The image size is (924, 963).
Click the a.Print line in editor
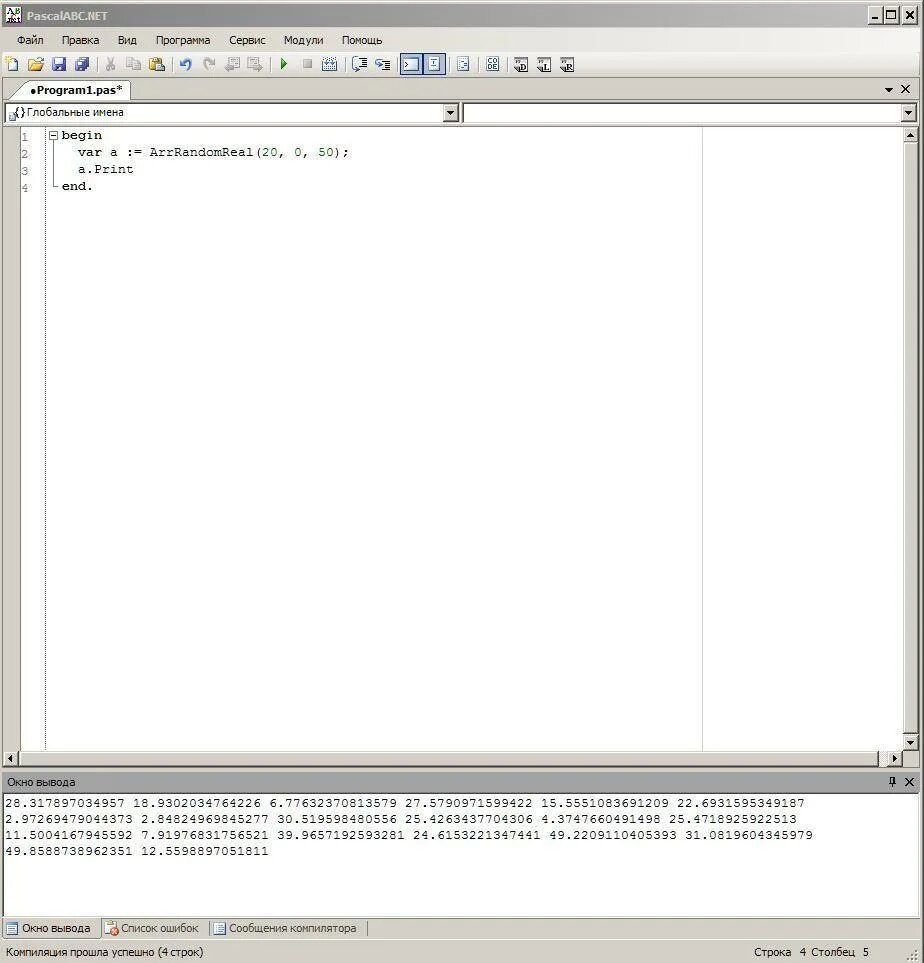tap(105, 170)
